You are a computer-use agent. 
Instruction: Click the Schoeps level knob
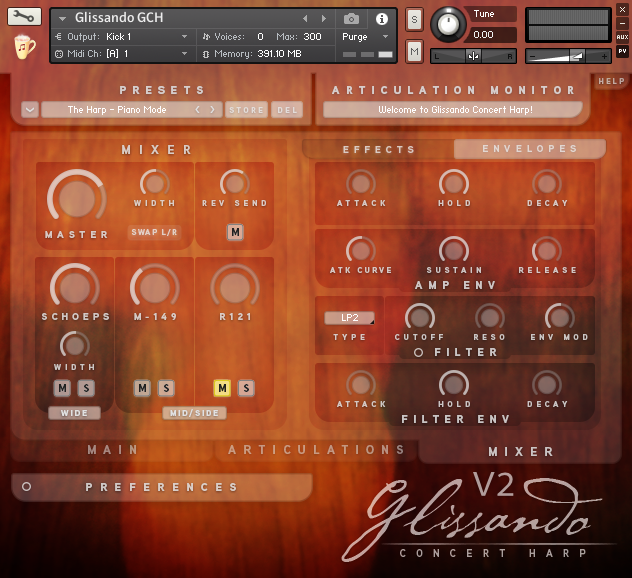click(x=75, y=287)
